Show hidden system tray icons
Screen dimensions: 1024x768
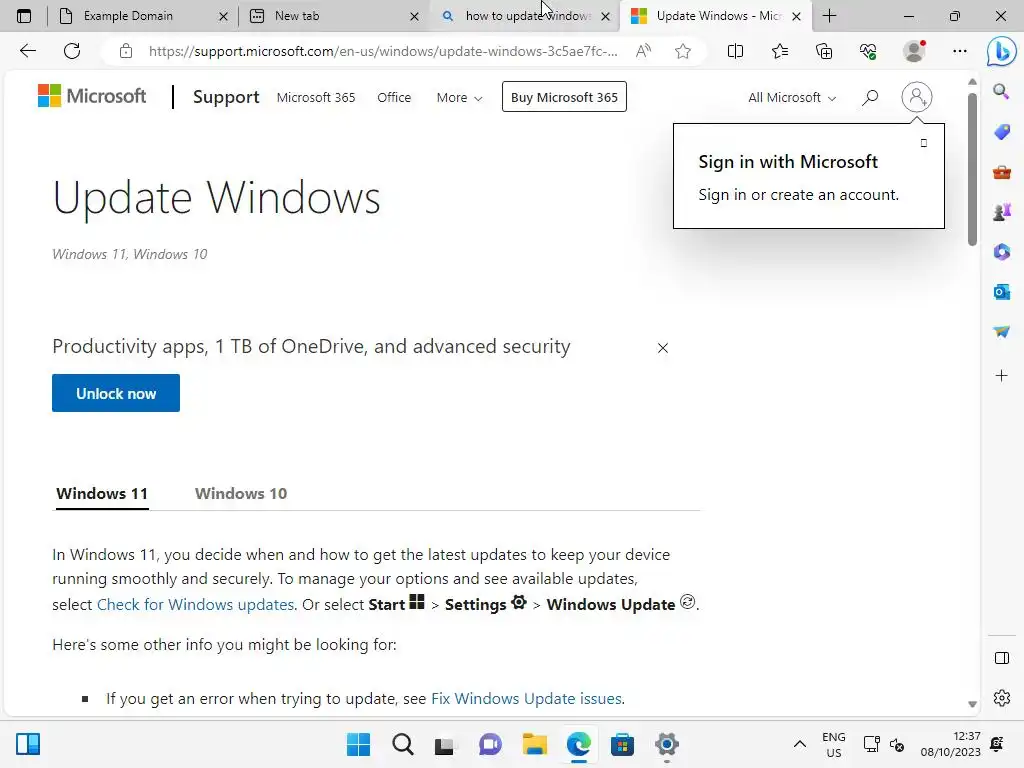coord(799,744)
